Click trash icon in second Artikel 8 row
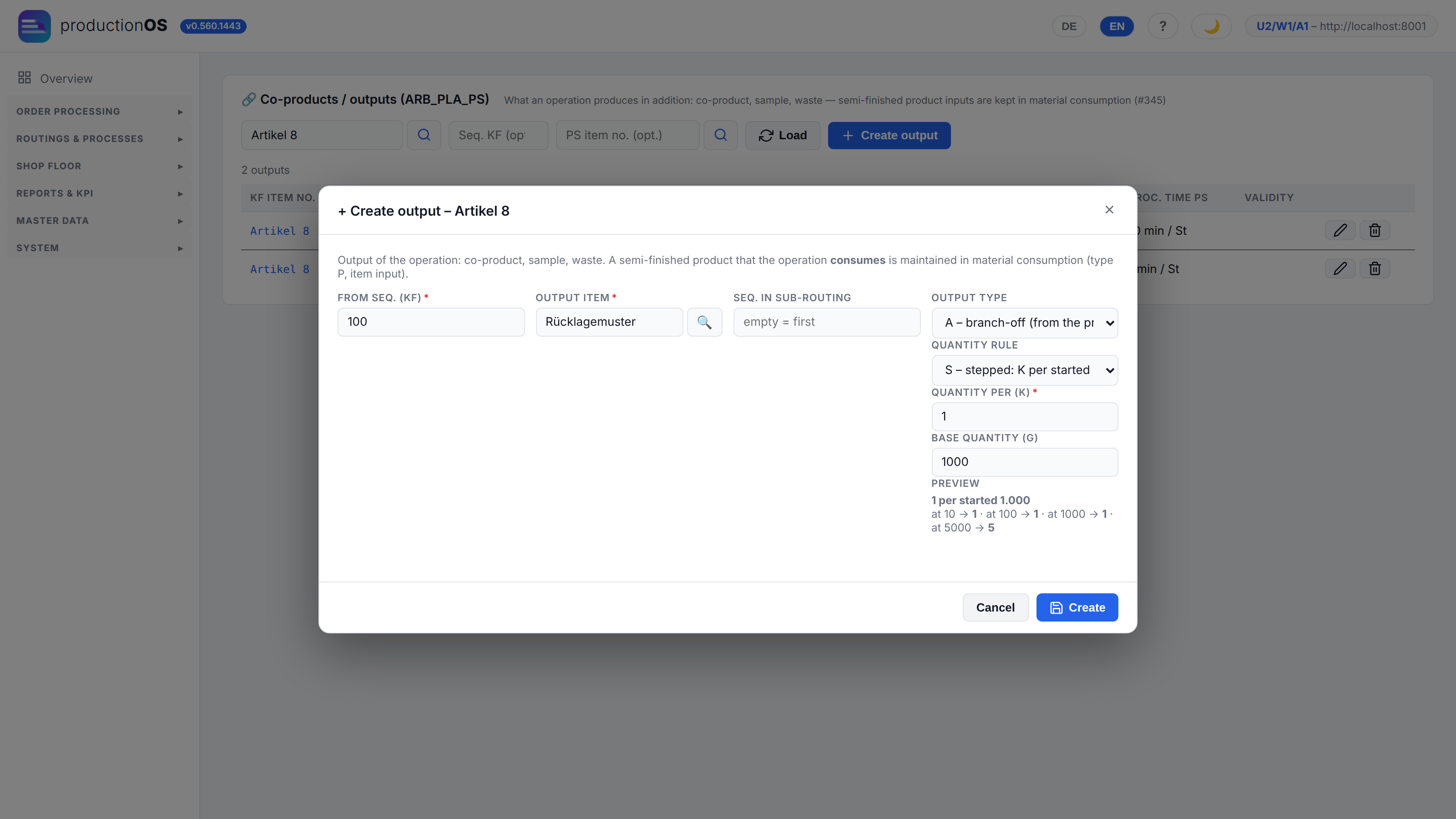This screenshot has height=819, width=1456. (1375, 269)
